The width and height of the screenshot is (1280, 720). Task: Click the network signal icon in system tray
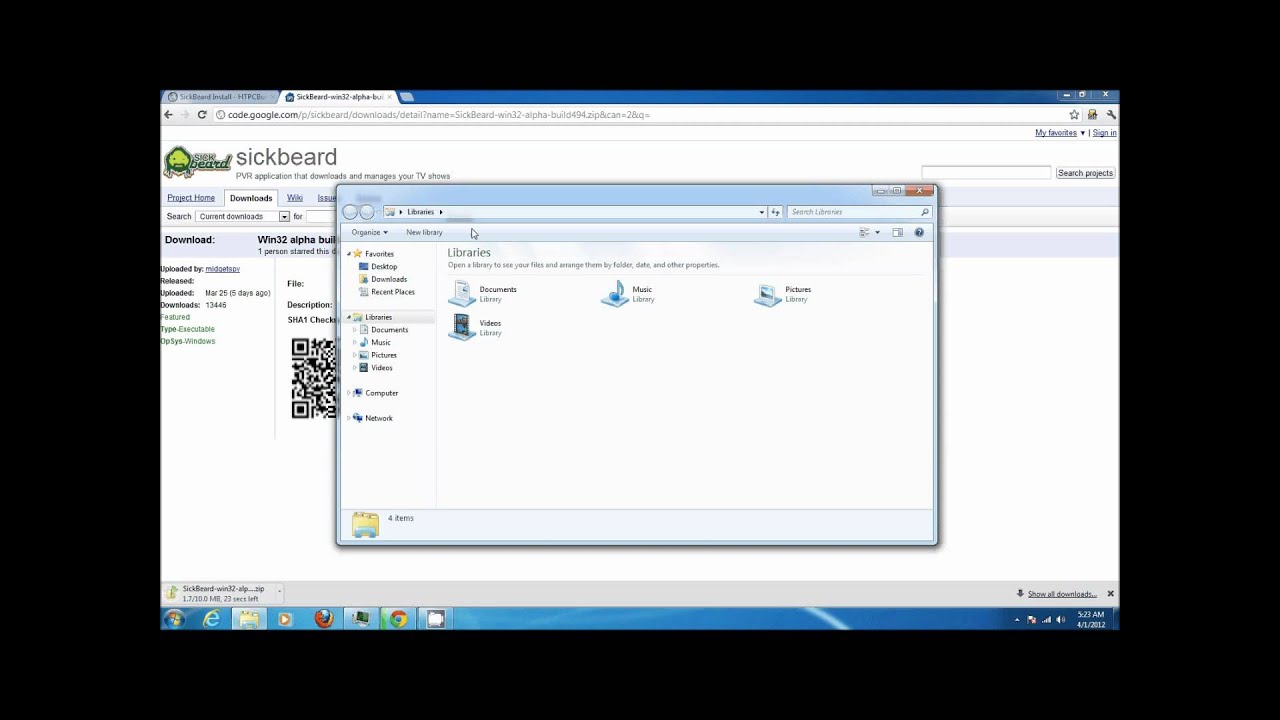coord(1046,620)
